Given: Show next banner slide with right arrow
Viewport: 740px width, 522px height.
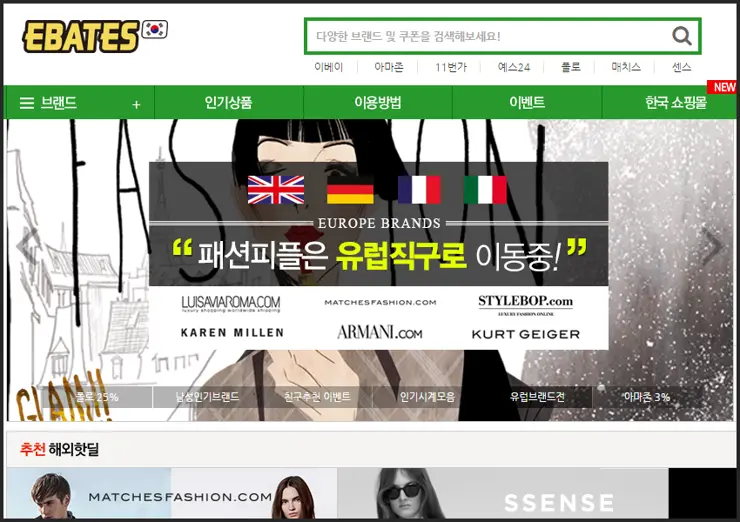Looking at the screenshot, I should 712,246.
